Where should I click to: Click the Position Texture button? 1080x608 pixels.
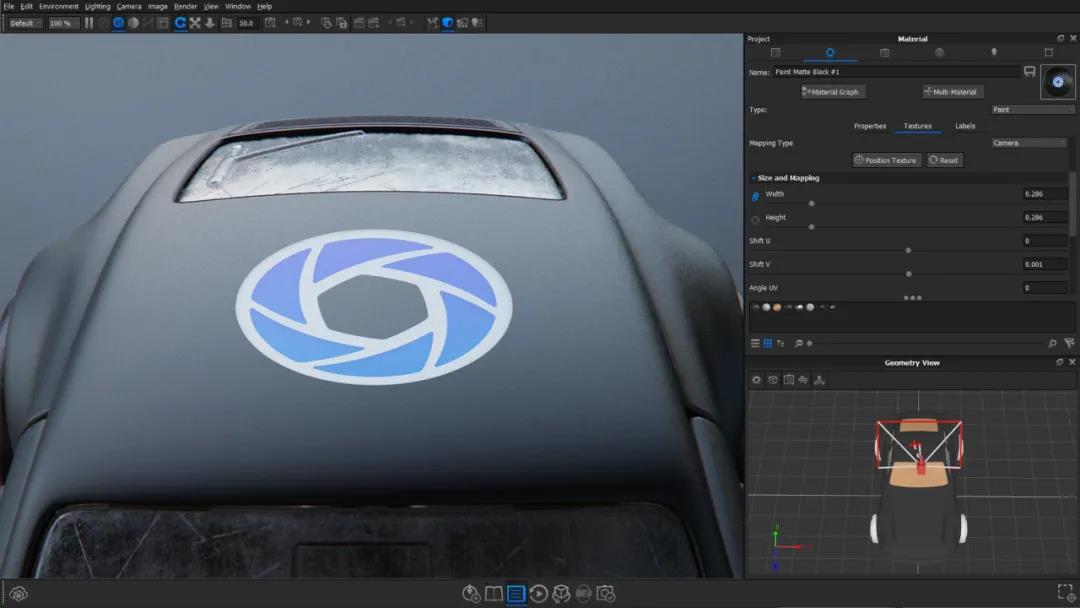tap(886, 160)
